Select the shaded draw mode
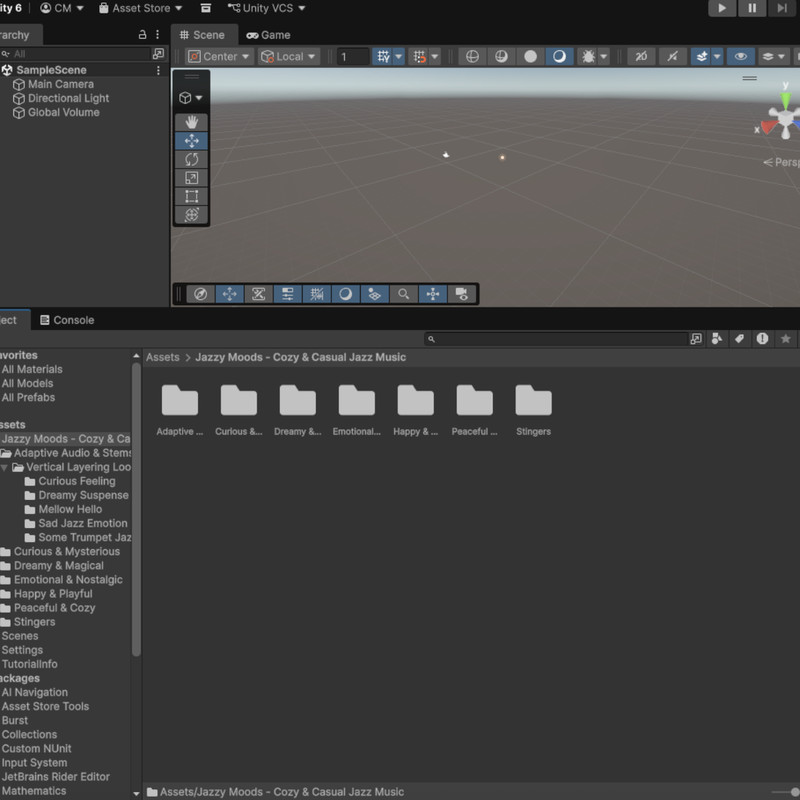Viewport: 800px width, 800px height. pyautogui.click(x=560, y=57)
